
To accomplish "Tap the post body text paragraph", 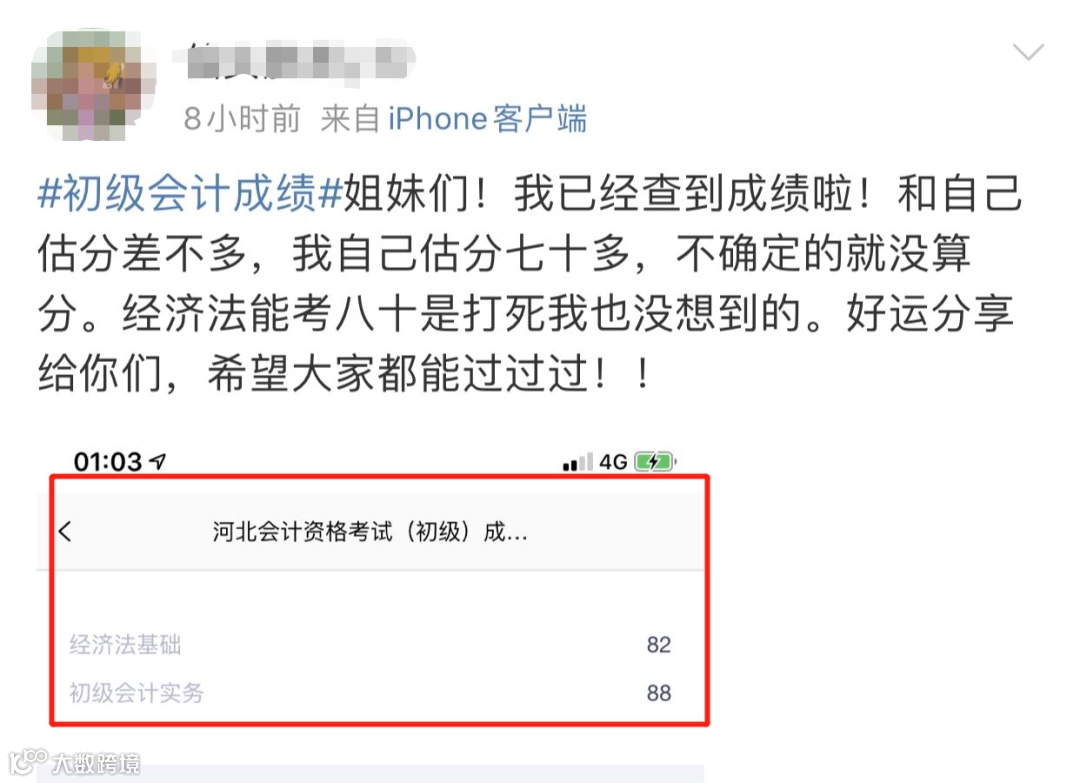I will (529, 283).
